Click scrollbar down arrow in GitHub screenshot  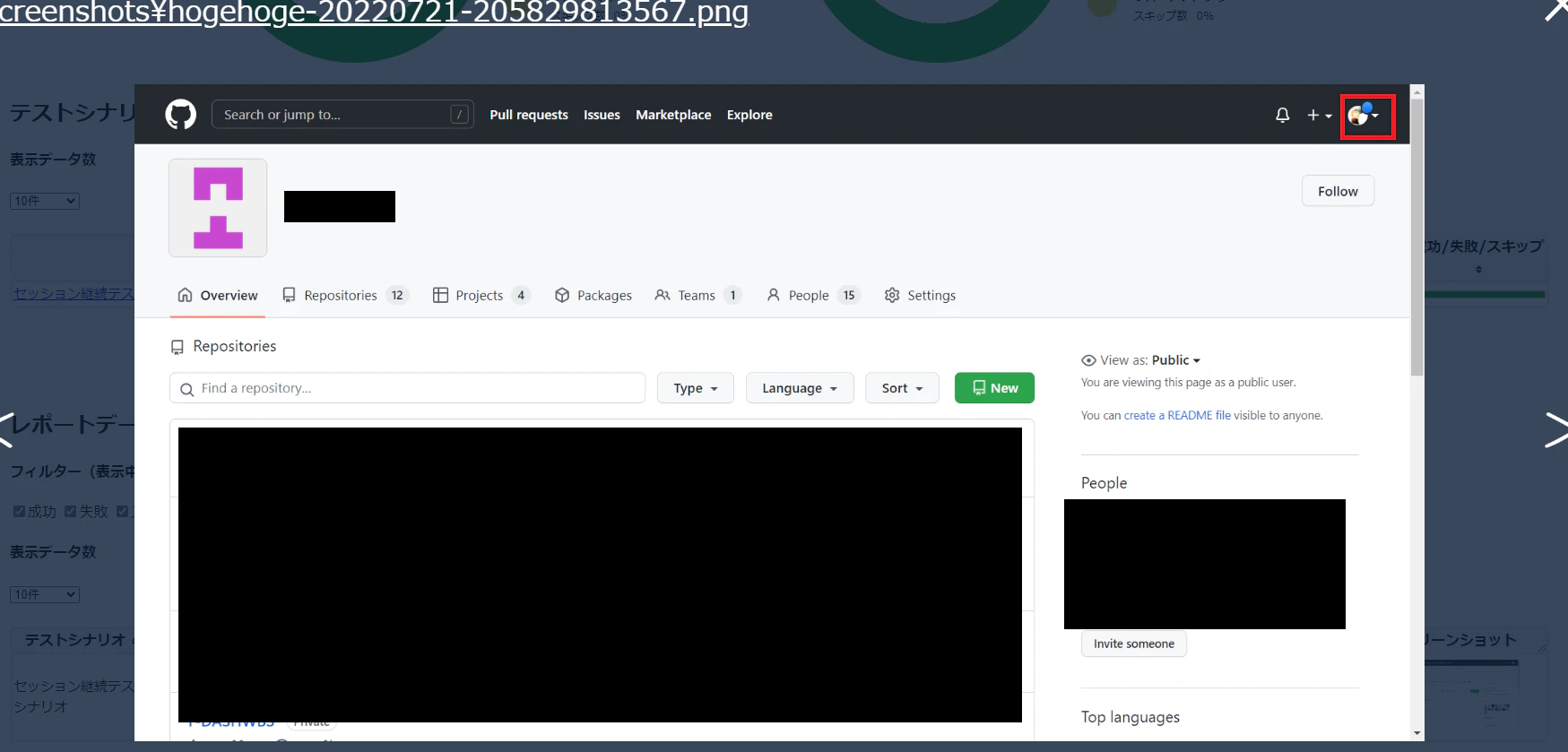(x=1417, y=733)
